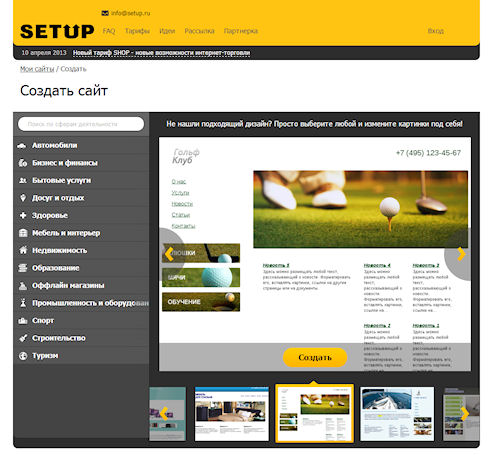
Task: Click the Образование books icon
Action: (x=23, y=268)
